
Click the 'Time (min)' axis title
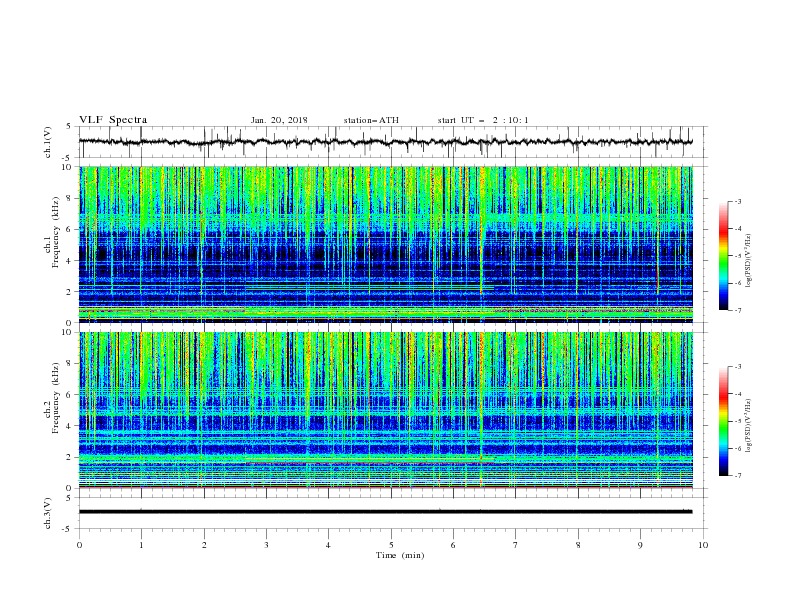(400, 555)
